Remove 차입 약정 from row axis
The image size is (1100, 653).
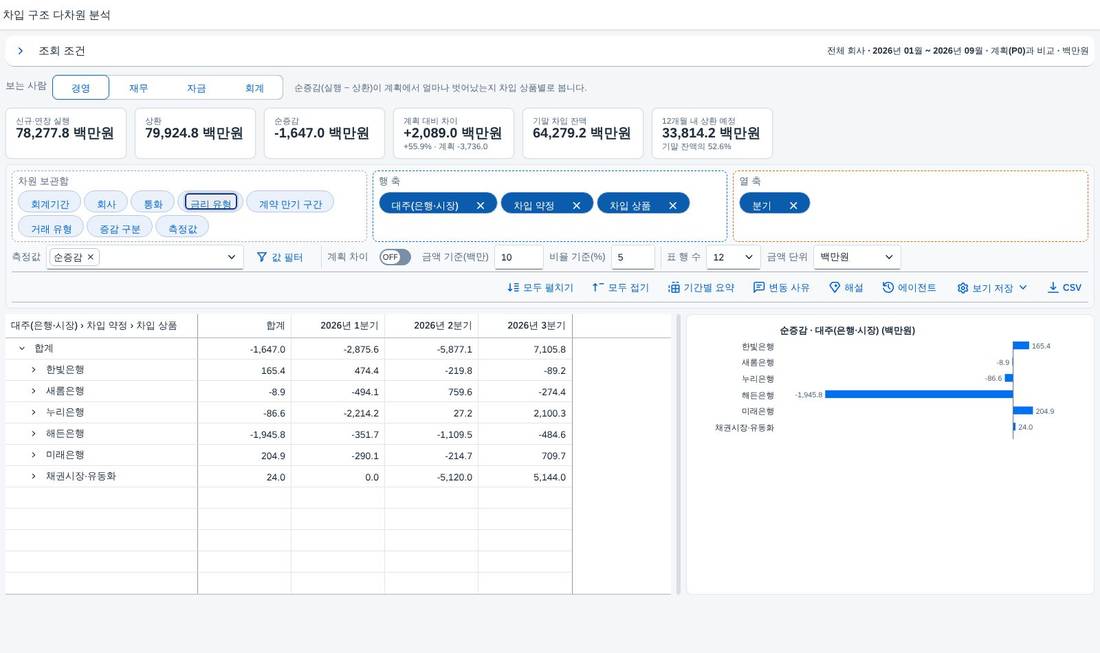click(x=577, y=206)
